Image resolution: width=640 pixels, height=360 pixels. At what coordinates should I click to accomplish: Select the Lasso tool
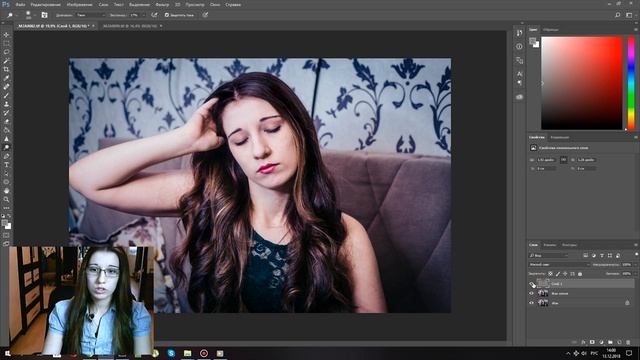tap(6, 52)
